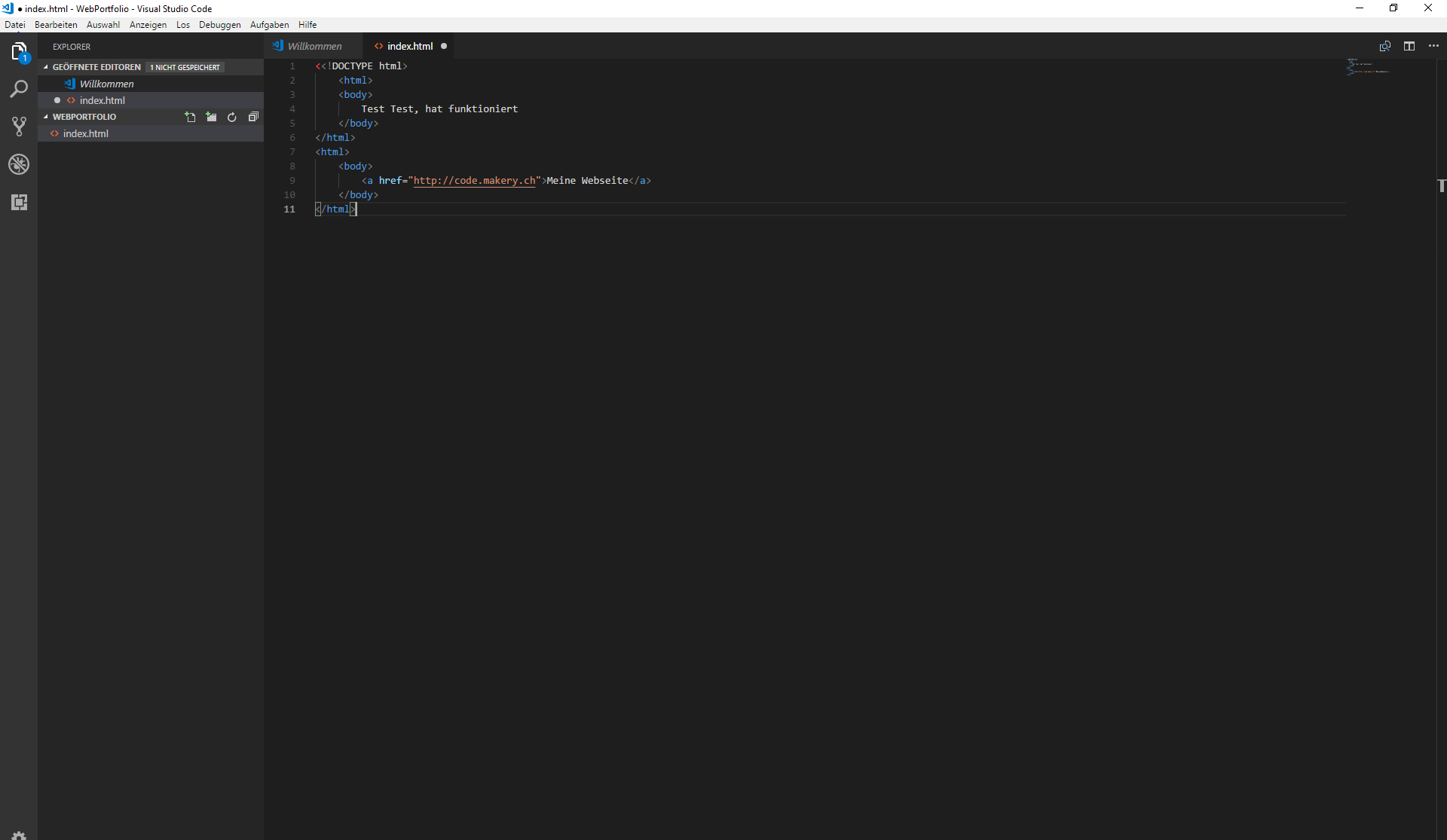Select index.html in WEBPORTFOLIO folder

[86, 133]
